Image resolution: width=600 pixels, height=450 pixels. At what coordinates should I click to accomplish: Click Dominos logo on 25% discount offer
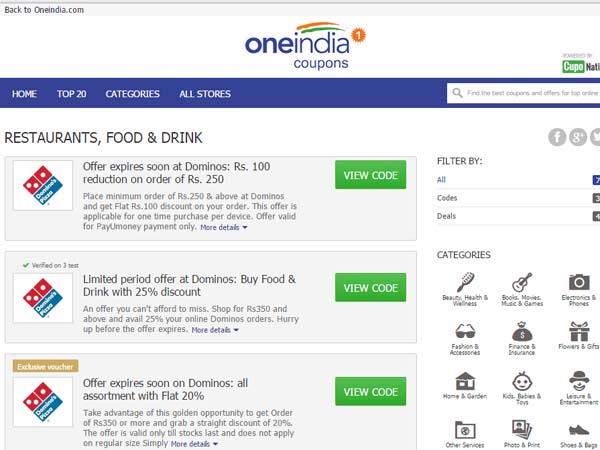tap(43, 296)
